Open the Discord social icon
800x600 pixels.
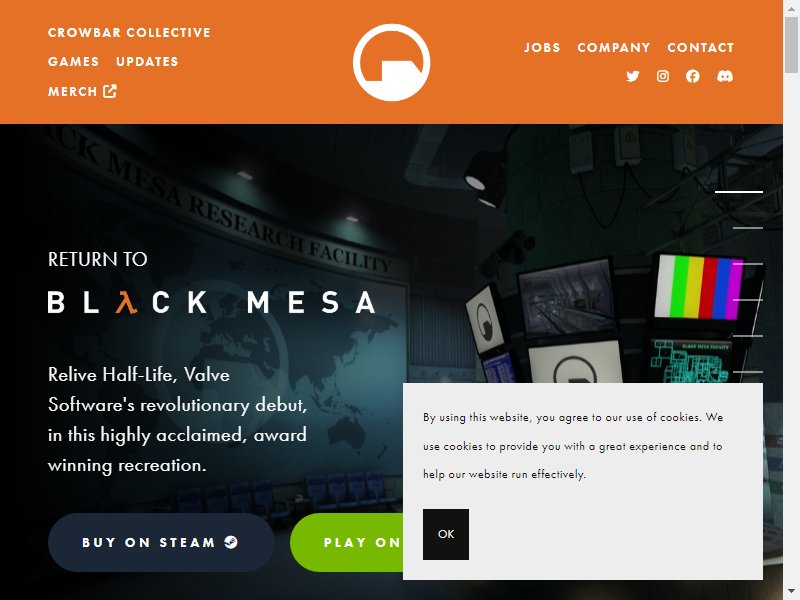[x=725, y=76]
